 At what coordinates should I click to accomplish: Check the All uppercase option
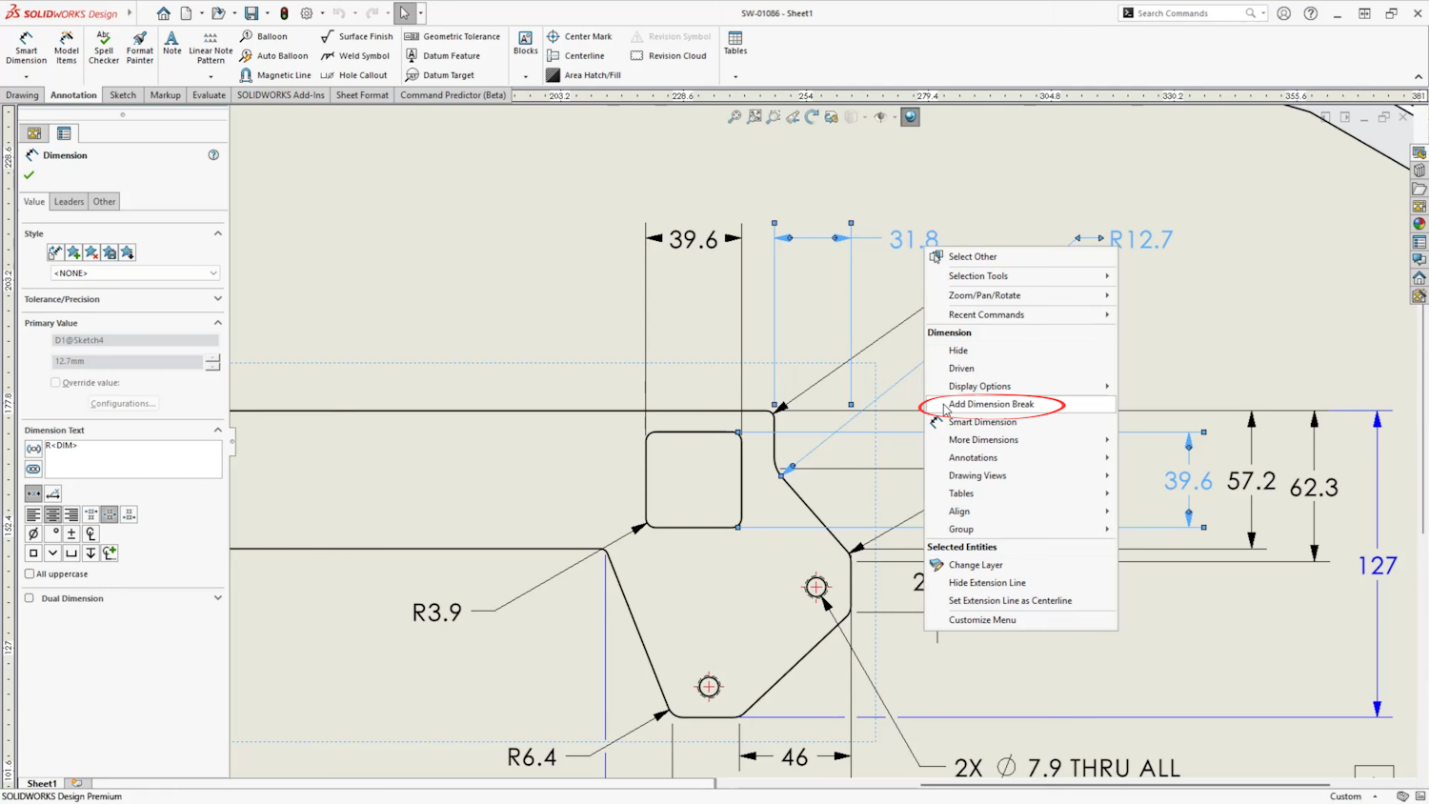[x=30, y=574]
